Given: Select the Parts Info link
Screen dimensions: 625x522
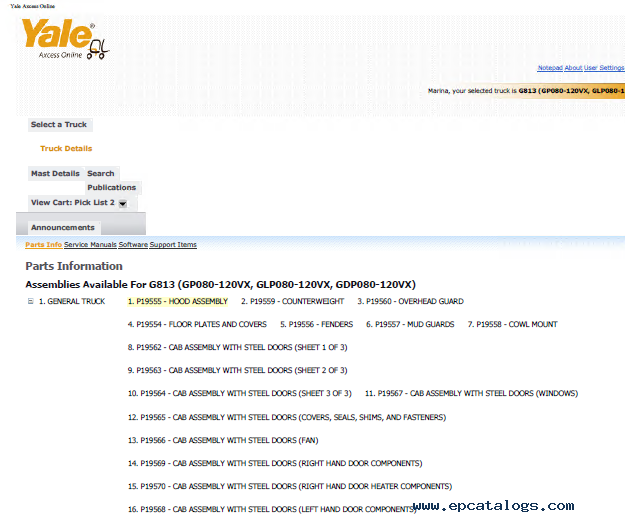Looking at the screenshot, I should pos(43,245).
